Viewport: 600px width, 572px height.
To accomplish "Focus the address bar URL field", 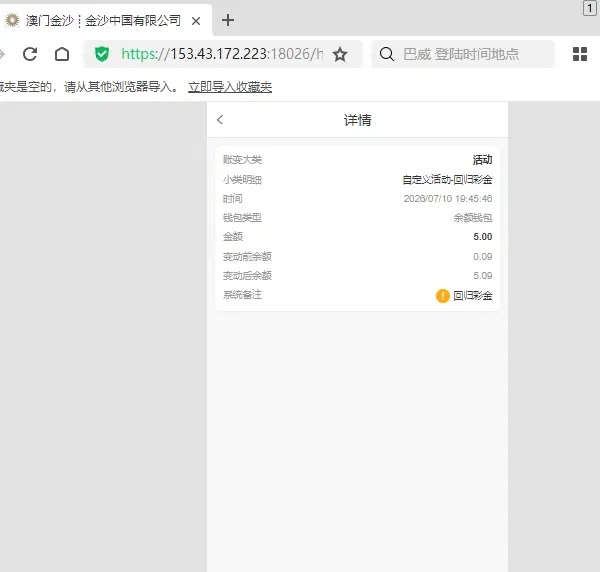I will pyautogui.click(x=222, y=54).
